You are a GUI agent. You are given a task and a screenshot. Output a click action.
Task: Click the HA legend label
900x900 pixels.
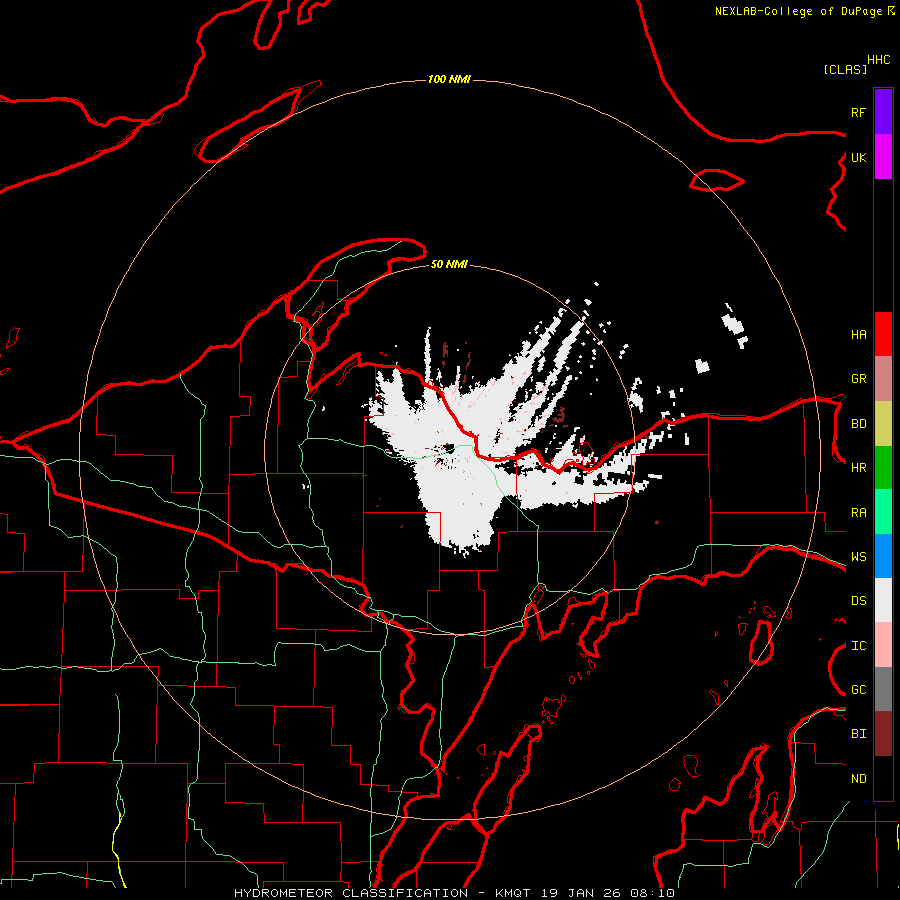858,335
